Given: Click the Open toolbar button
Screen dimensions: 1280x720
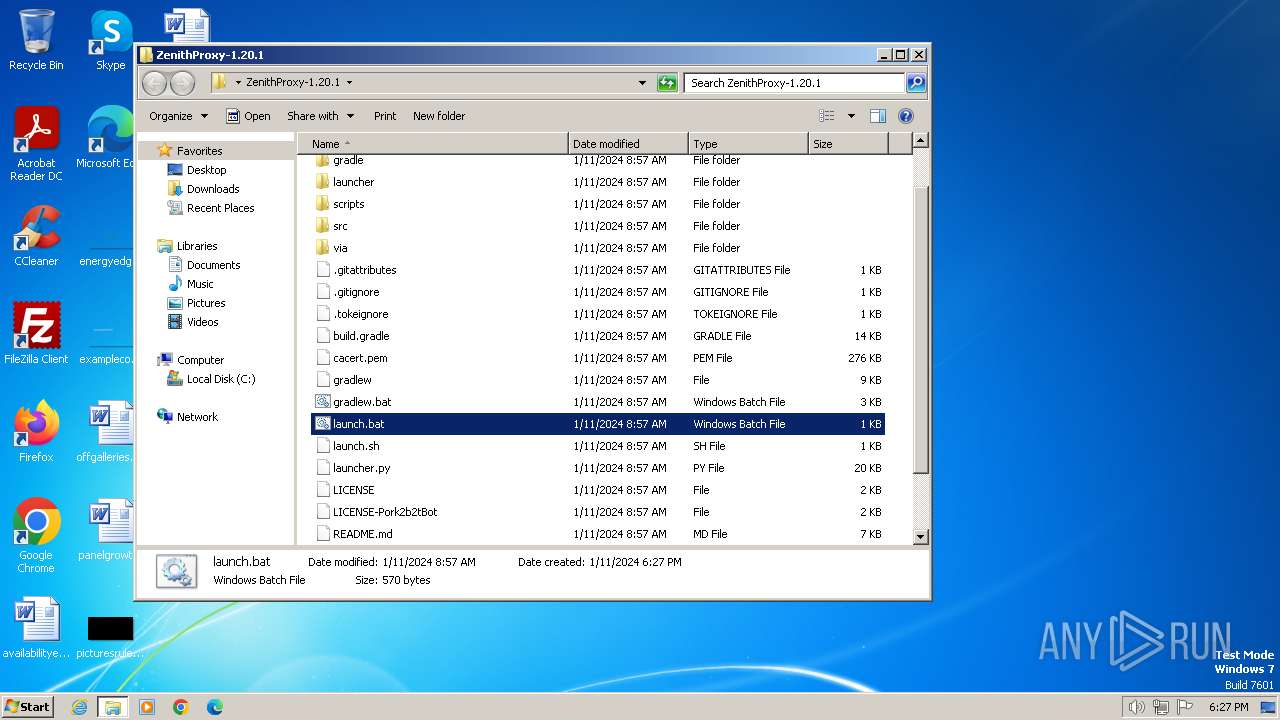Looking at the screenshot, I should (x=248, y=116).
